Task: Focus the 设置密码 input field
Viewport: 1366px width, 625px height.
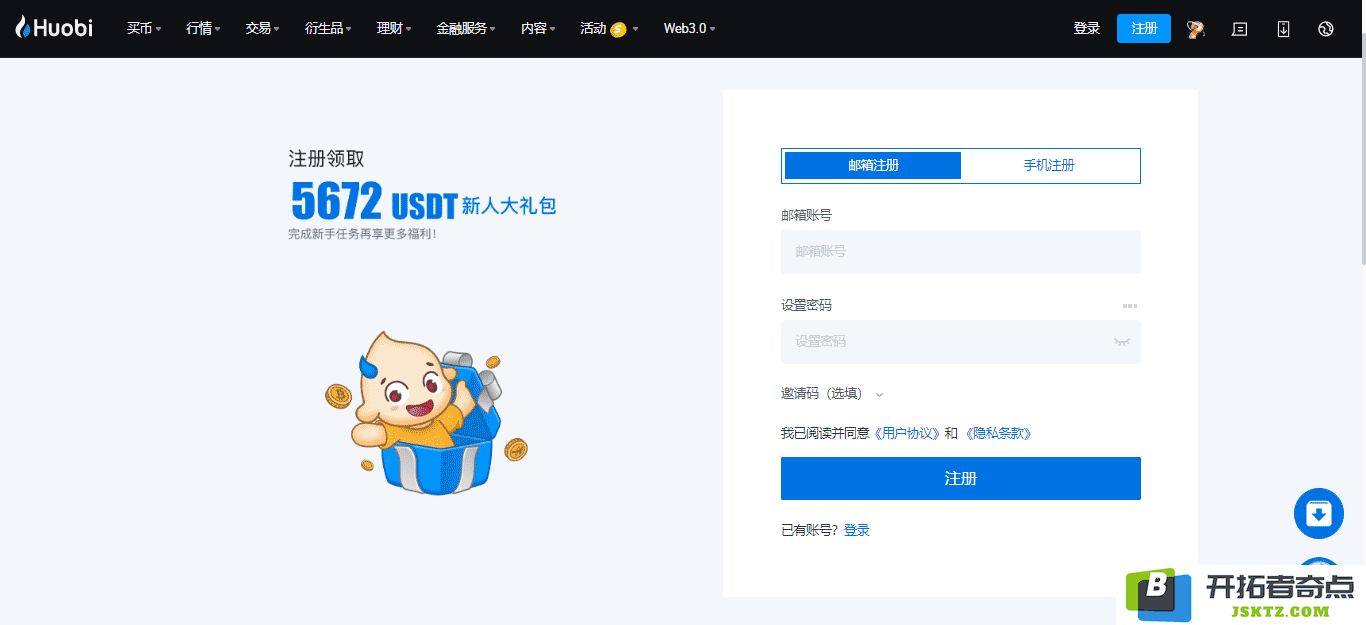Action: [x=961, y=342]
